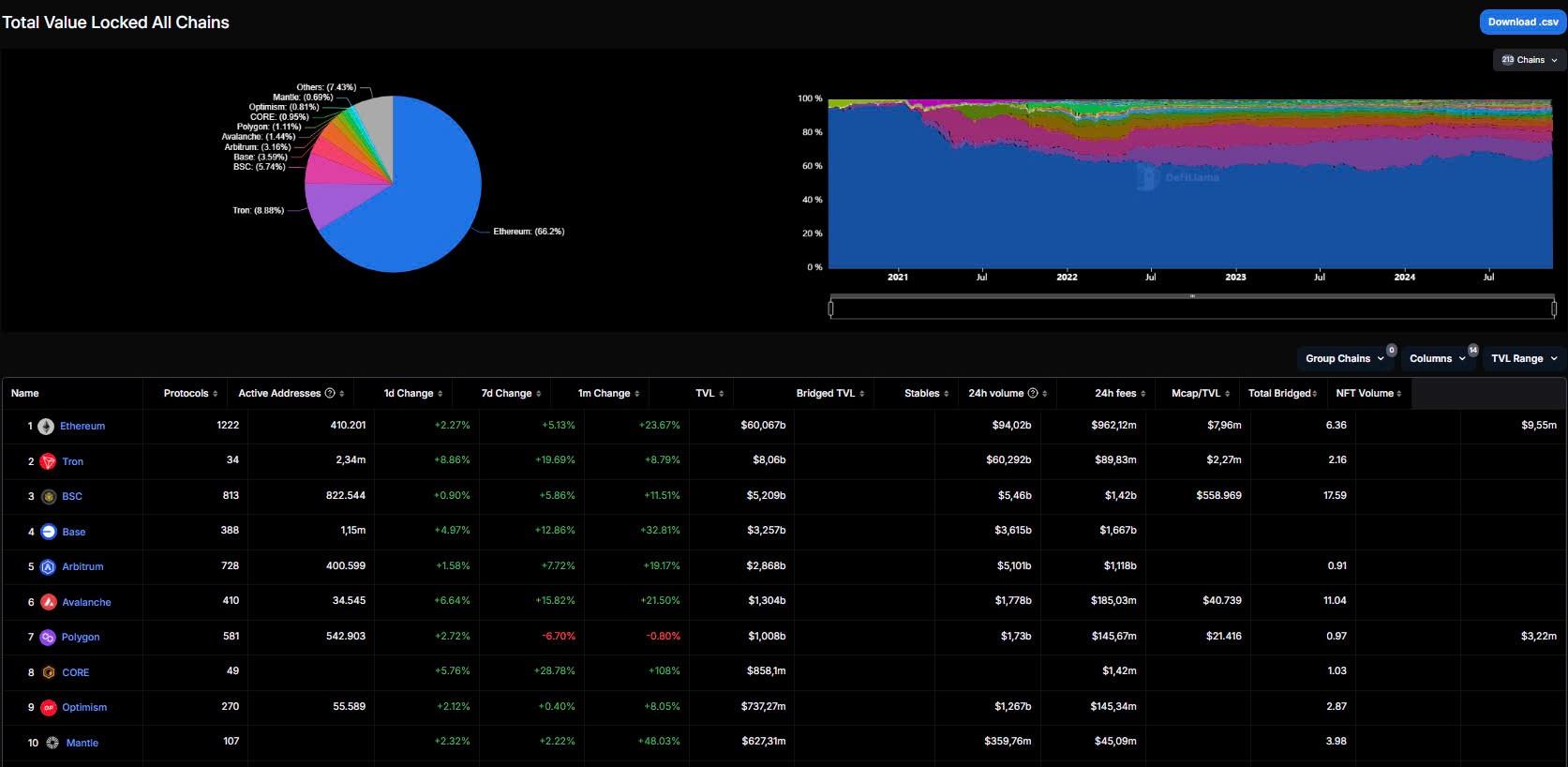Screen dimensions: 1568x767
Task: Sort by Total Bridged using its sort arrows
Action: tap(1315, 394)
